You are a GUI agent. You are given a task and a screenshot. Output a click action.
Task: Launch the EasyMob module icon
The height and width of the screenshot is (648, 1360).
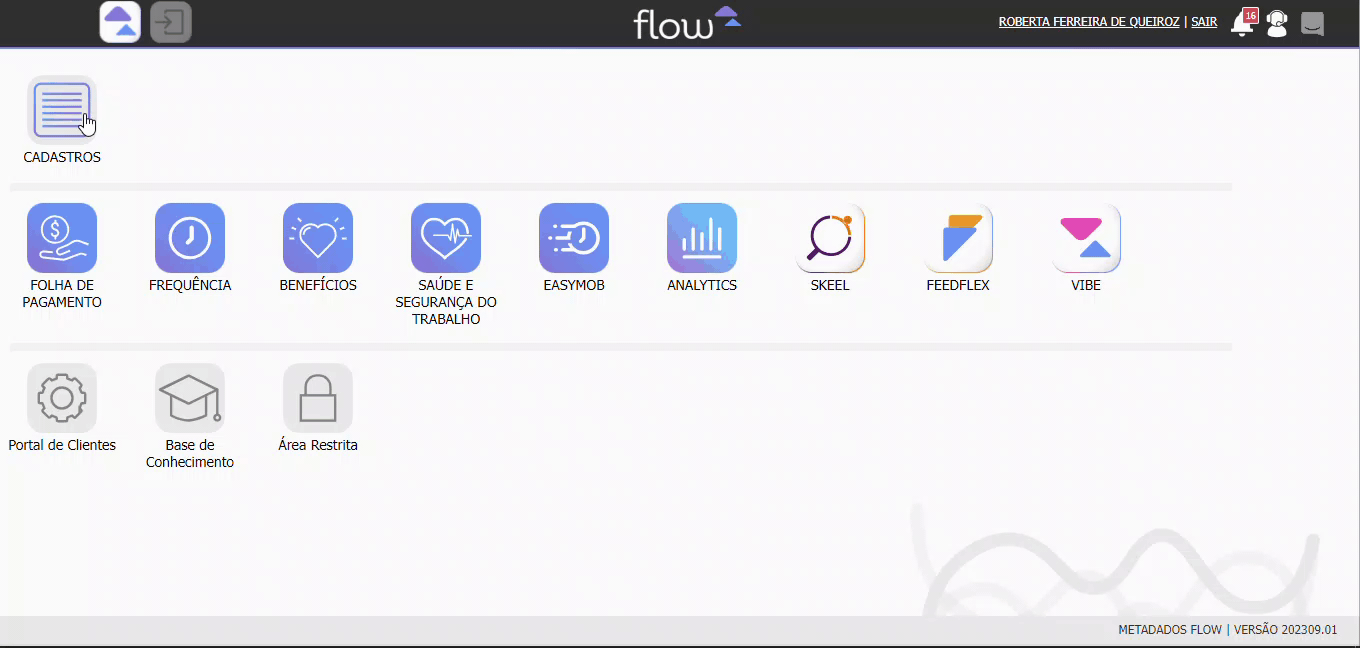click(x=574, y=238)
